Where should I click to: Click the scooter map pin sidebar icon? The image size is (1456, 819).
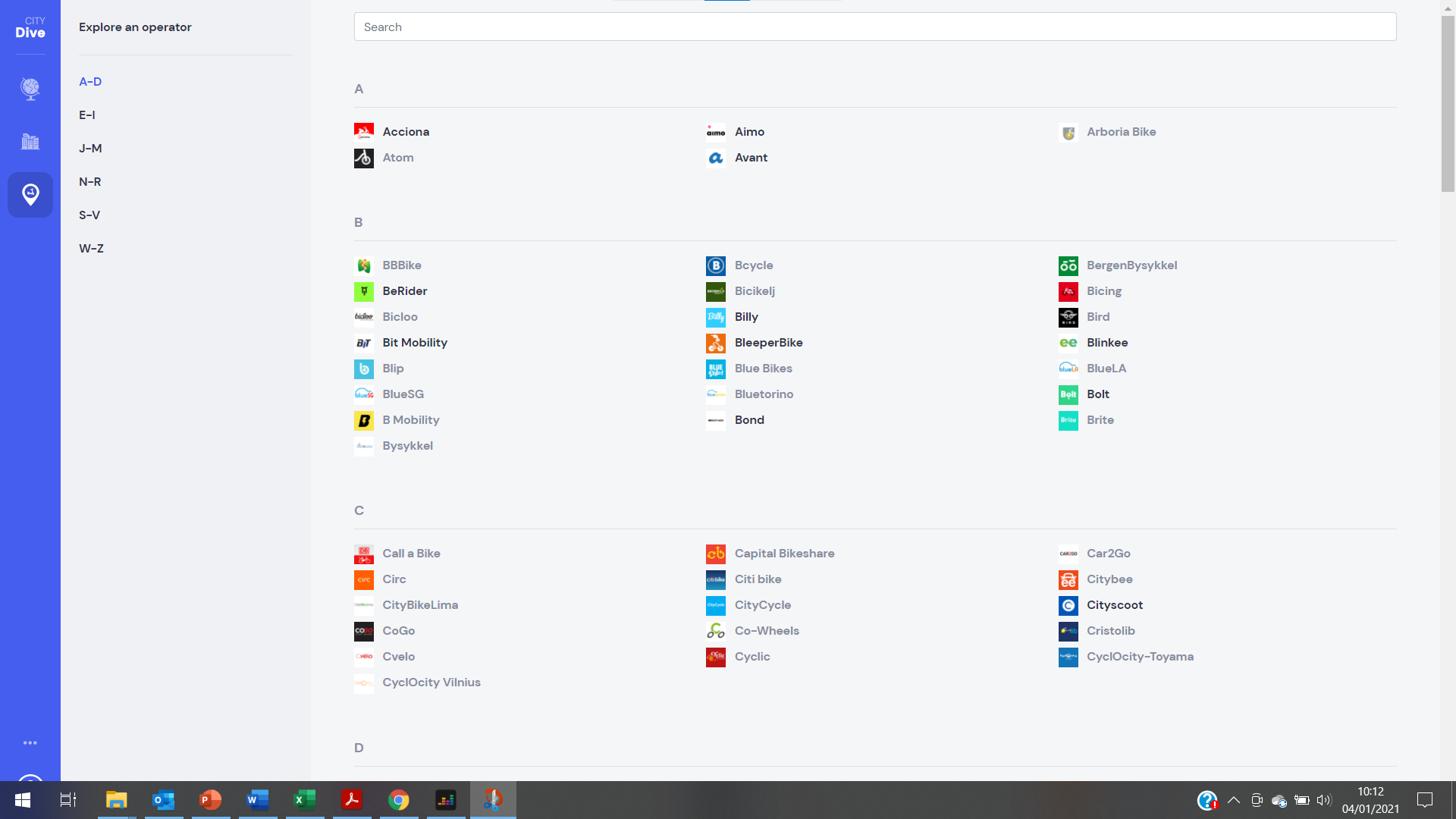pos(30,195)
